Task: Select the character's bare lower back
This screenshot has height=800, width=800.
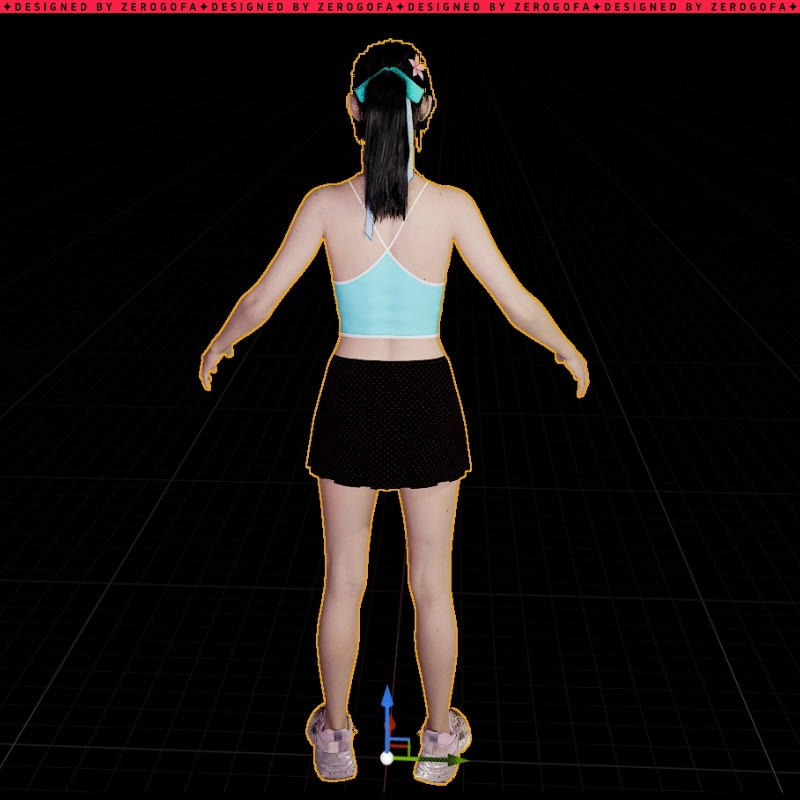Action: pos(388,347)
